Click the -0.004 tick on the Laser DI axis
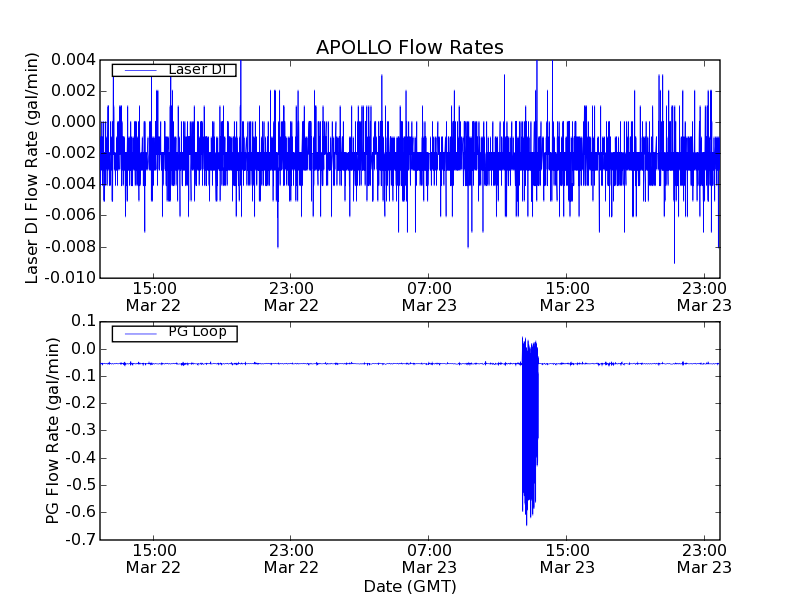The image size is (800, 600). pos(70,184)
